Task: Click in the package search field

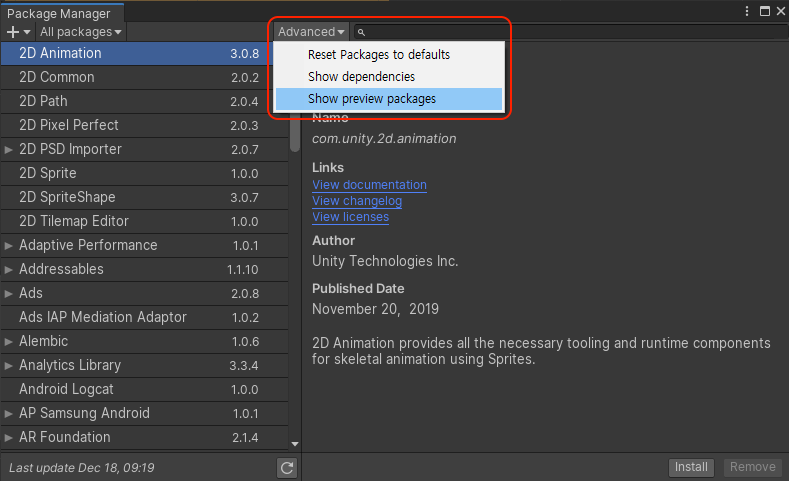Action: 571,32
